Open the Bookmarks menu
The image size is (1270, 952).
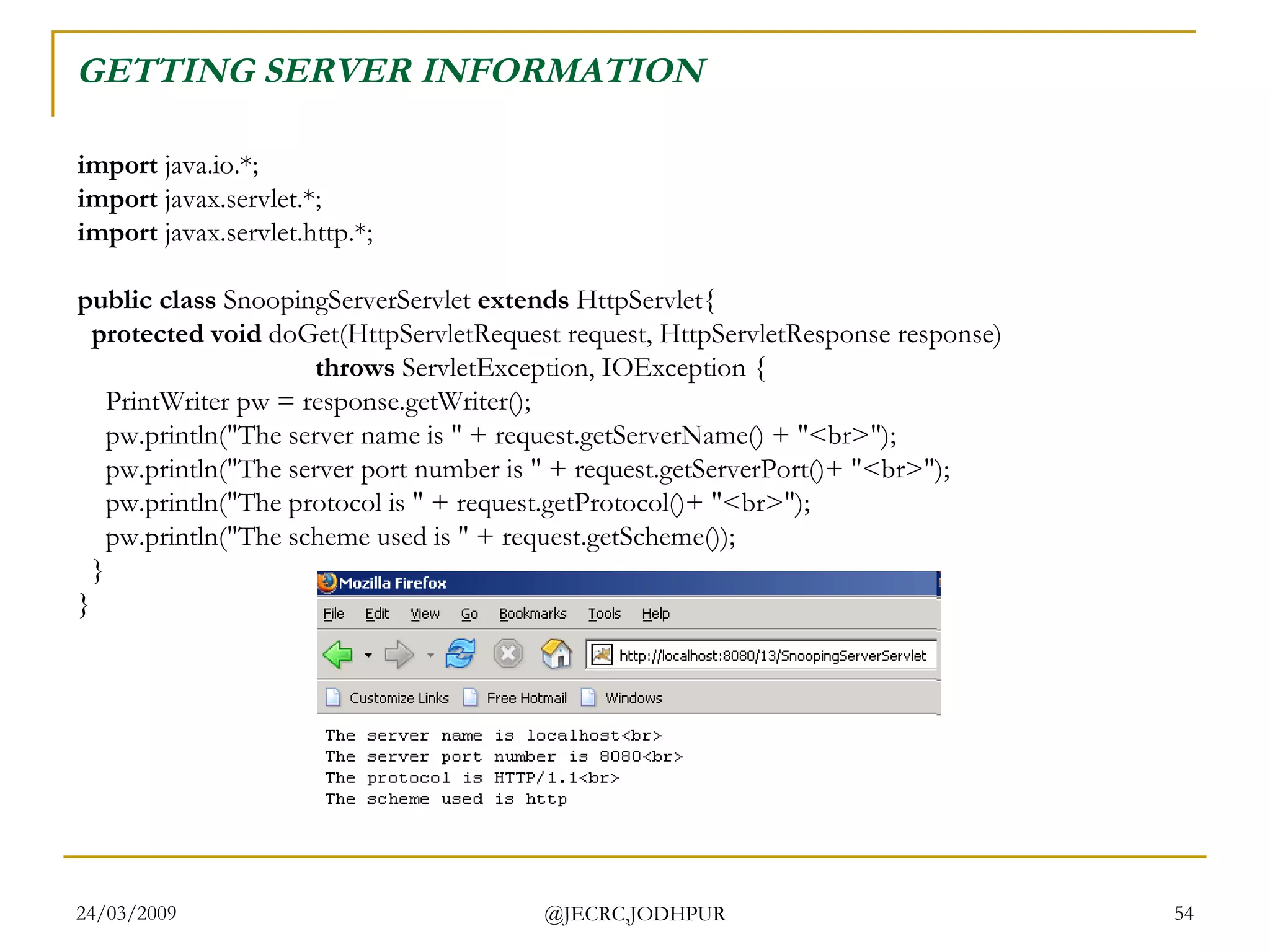point(532,614)
